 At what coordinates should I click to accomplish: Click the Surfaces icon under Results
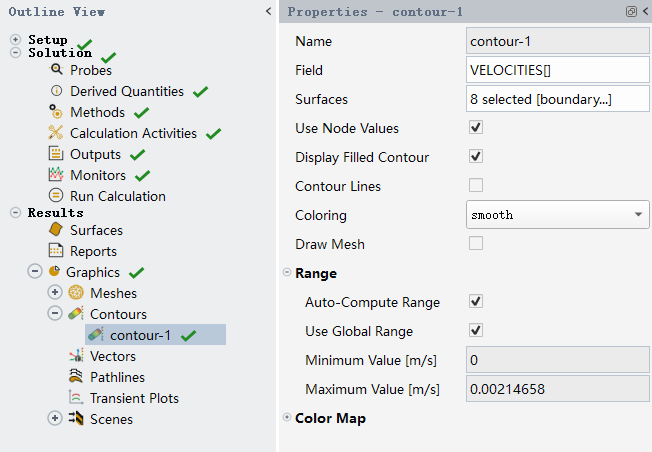pos(56,230)
